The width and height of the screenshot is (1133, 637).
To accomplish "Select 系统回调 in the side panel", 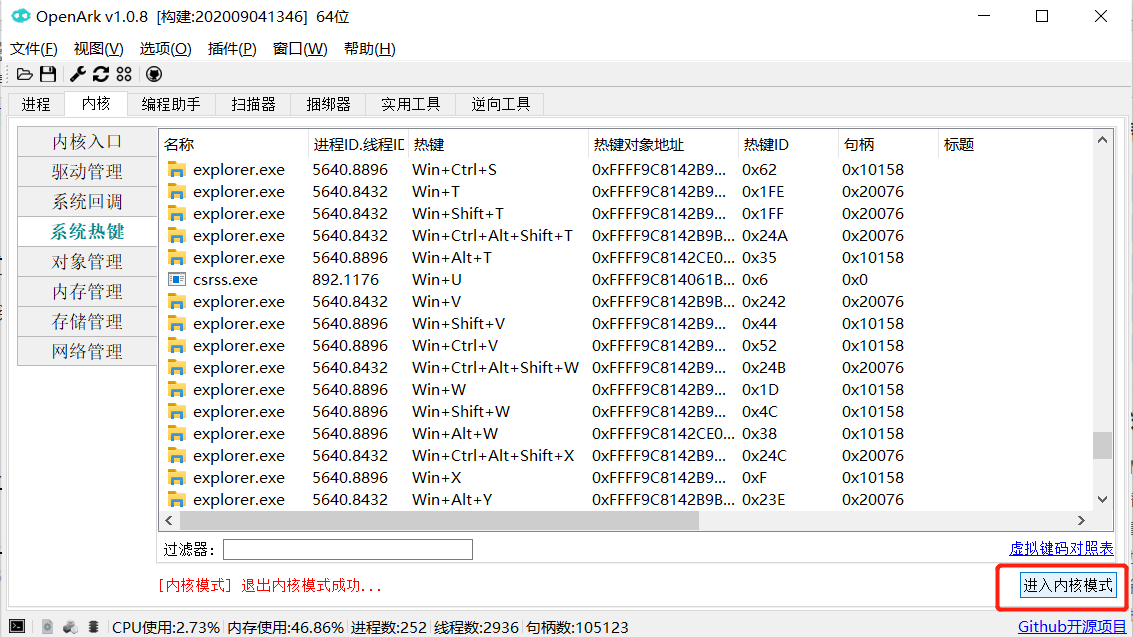I will click(87, 202).
